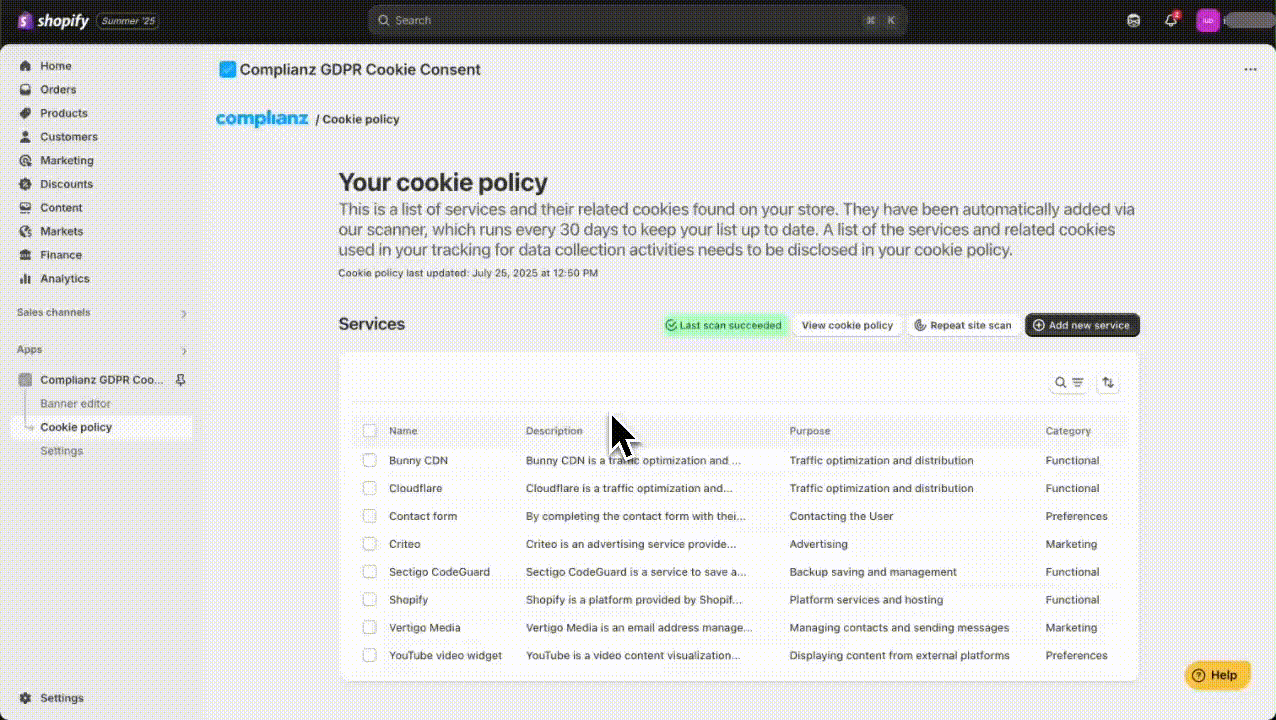Open Banner editor under Complianz
Screen dimensions: 1276x720
tap(75, 404)
